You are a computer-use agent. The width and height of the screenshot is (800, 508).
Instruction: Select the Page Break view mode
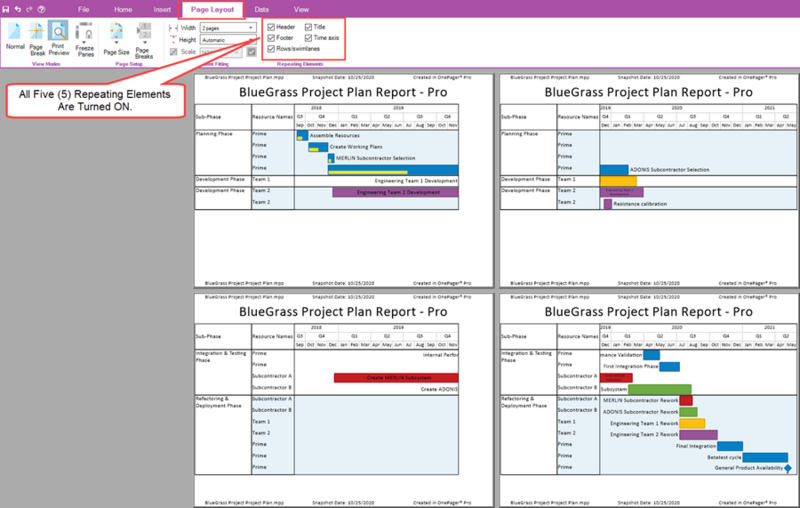(x=37, y=38)
